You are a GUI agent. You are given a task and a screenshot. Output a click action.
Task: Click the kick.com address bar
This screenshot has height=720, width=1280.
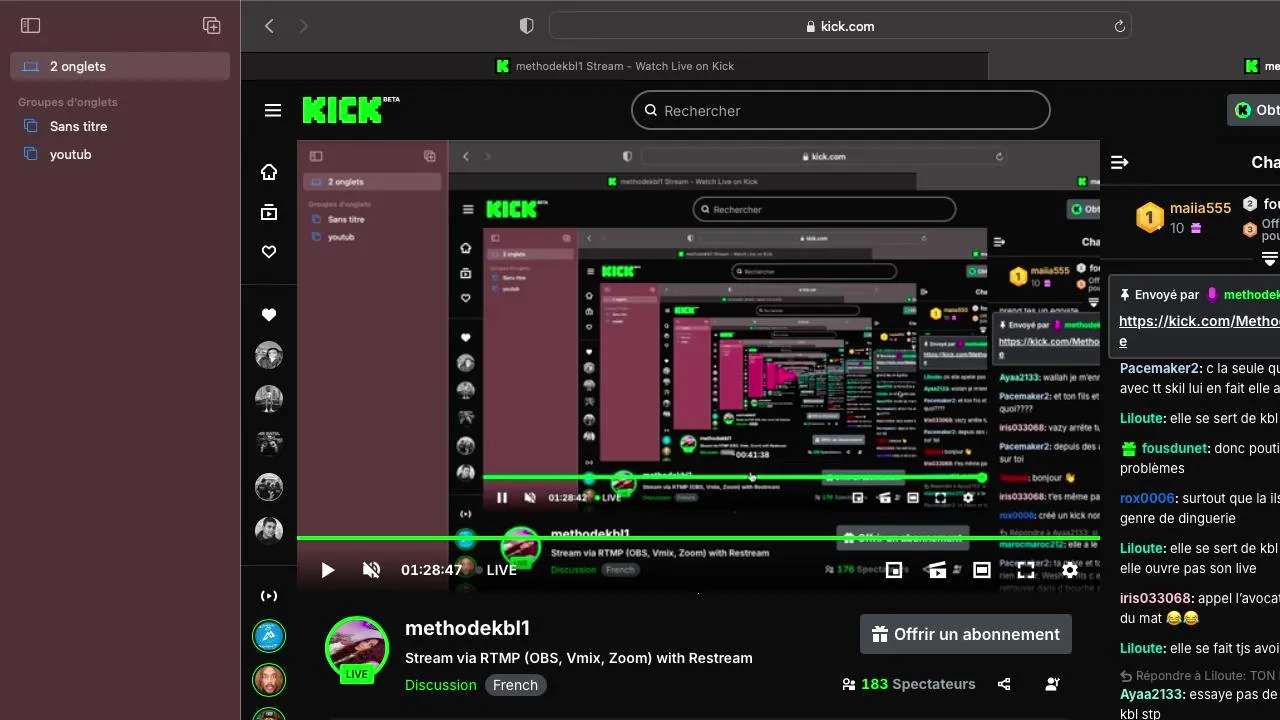click(x=841, y=26)
